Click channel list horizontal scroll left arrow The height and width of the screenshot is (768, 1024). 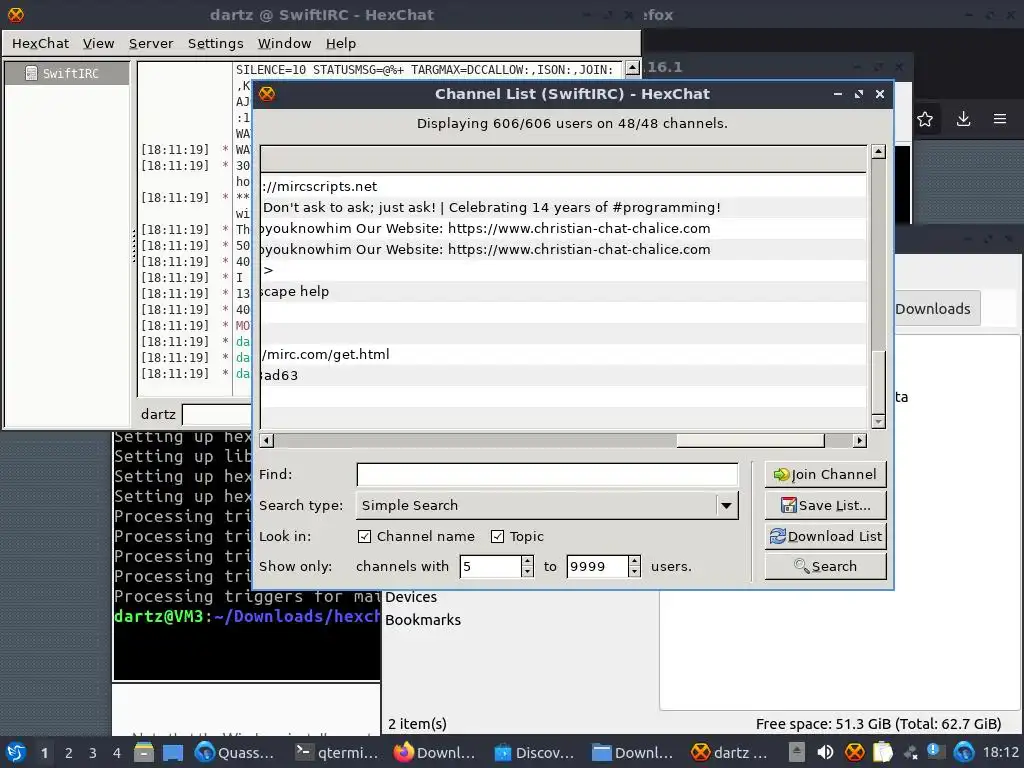tap(266, 440)
